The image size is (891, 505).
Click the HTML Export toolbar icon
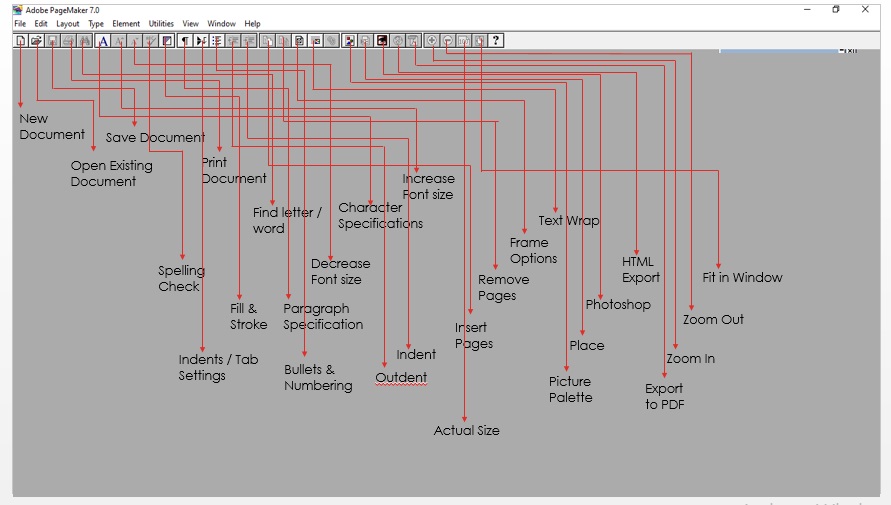398,41
